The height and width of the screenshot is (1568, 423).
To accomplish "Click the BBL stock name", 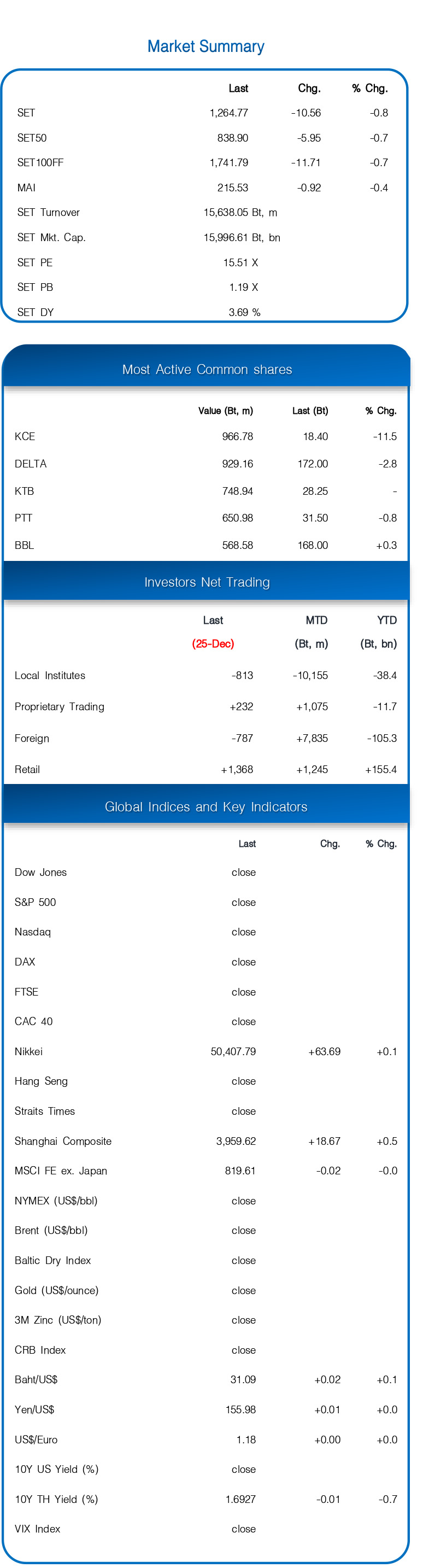I will (x=25, y=545).
